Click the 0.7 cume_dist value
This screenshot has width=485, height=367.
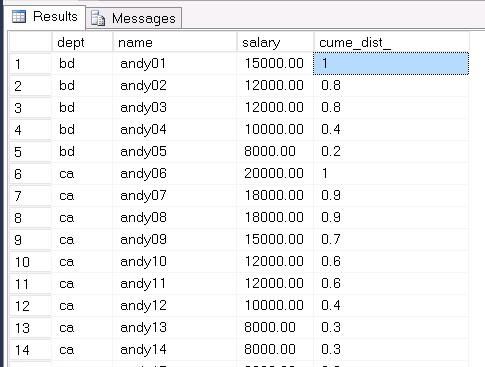(x=331, y=239)
